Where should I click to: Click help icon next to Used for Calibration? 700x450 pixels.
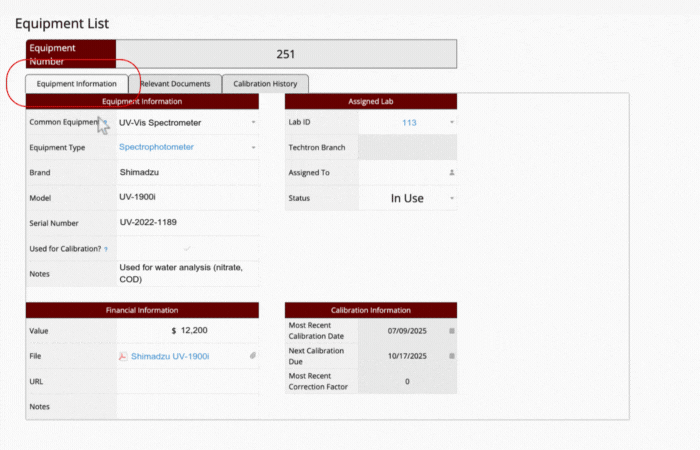[107, 248]
